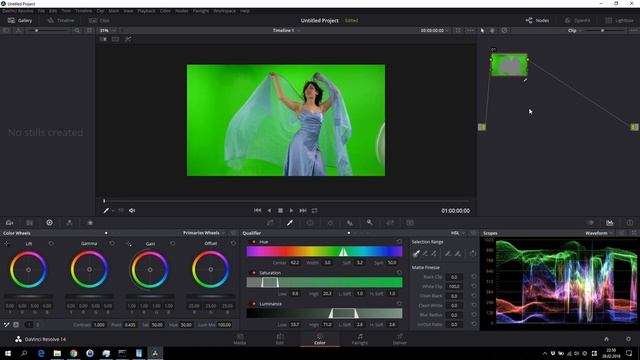This screenshot has width=640, height=360.
Task: Click the Saturation range bar
Action: click(x=324, y=282)
